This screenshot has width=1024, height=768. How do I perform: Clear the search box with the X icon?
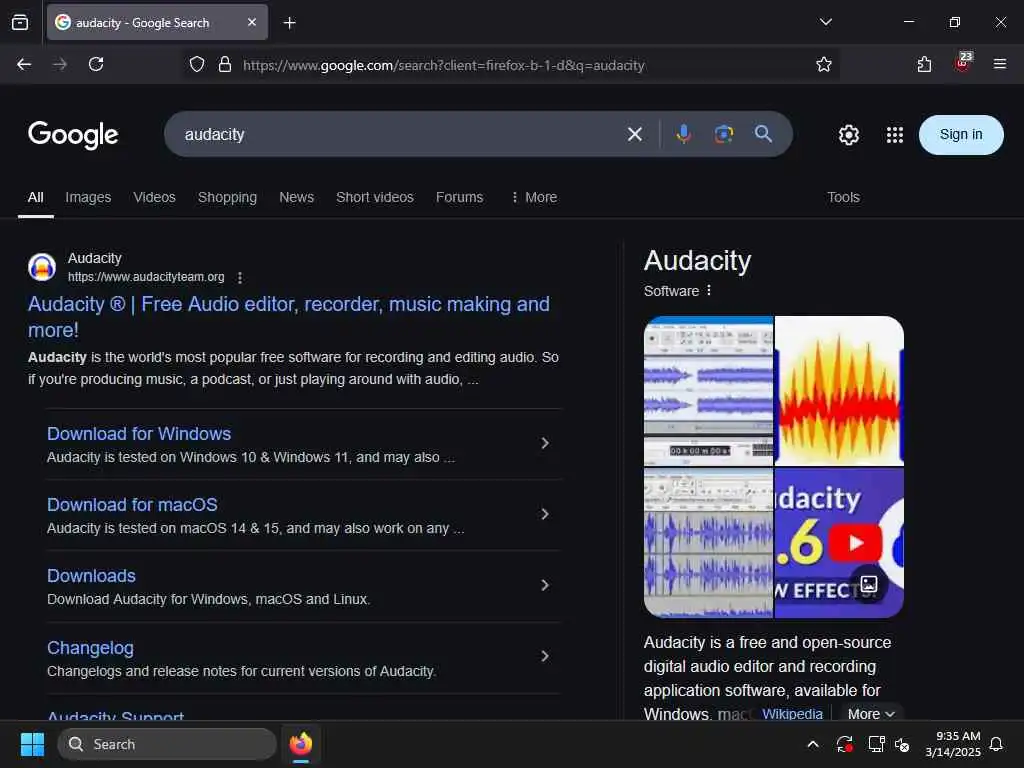634,135
